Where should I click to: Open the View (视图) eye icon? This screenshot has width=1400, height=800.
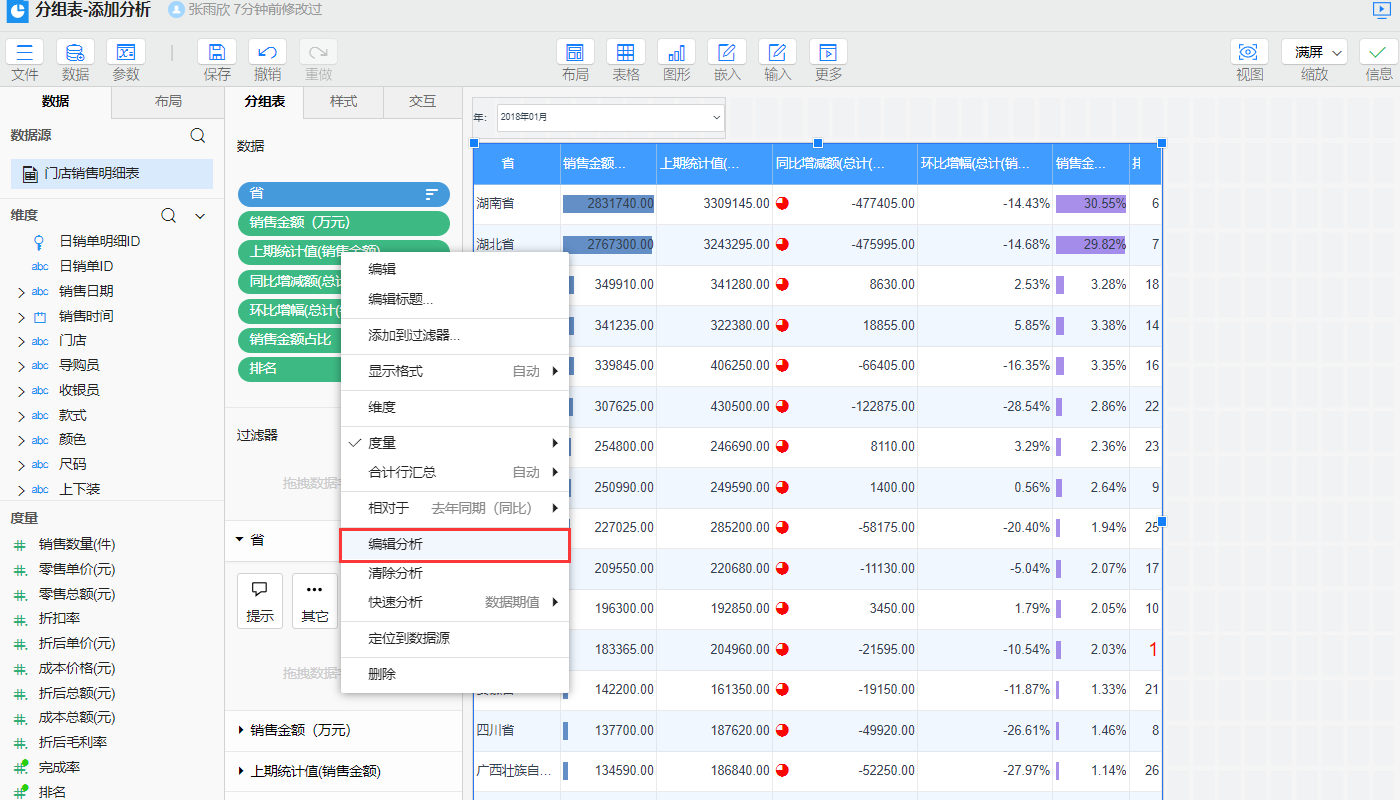1249,53
